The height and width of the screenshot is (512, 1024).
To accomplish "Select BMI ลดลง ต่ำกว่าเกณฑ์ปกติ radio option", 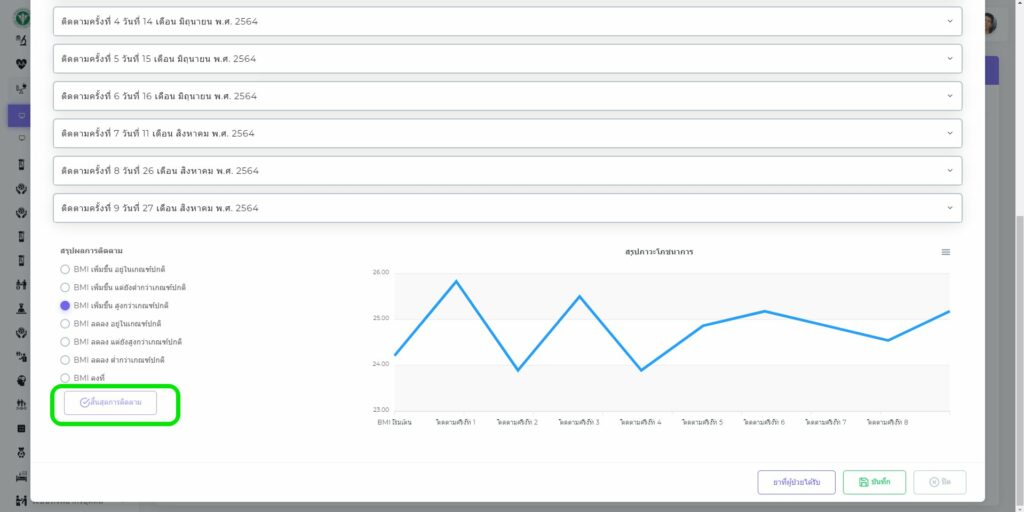I will pos(65,360).
